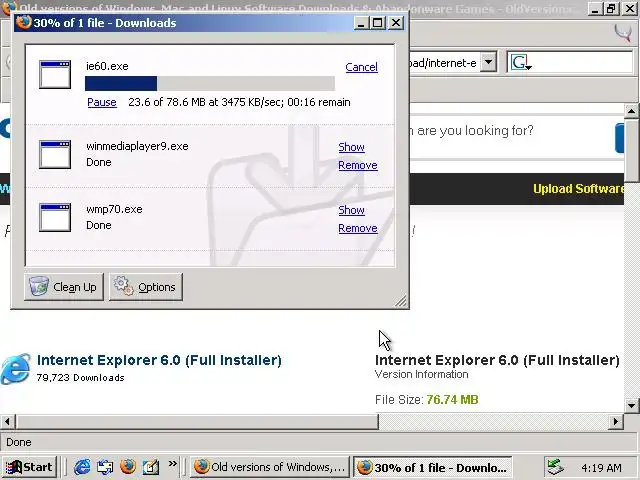The height and width of the screenshot is (480, 640).
Task: Click the horizontal scrollbar thumb
Action: pyautogui.click(x=197, y=421)
